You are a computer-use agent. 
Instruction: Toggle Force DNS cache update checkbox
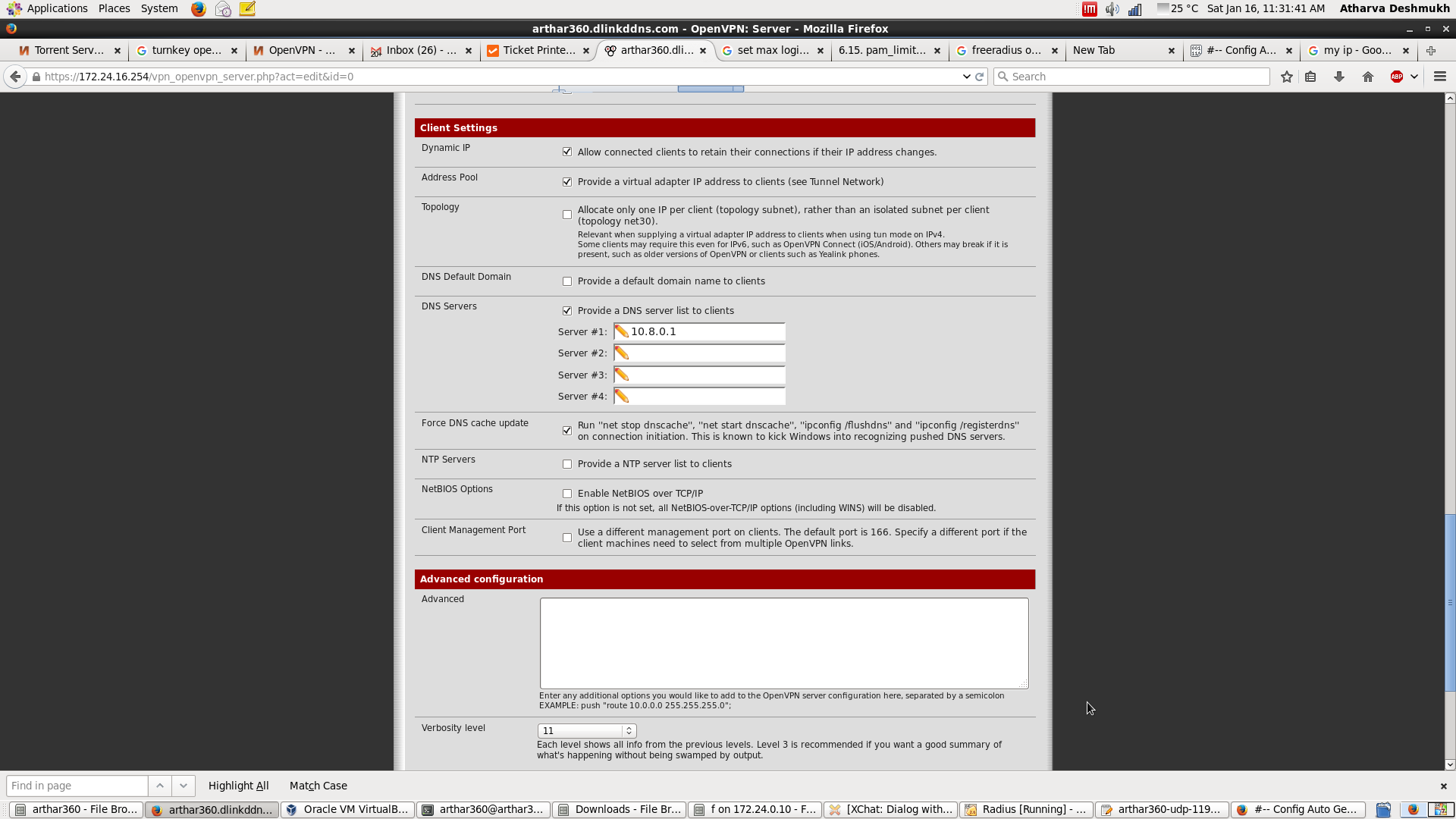567,431
